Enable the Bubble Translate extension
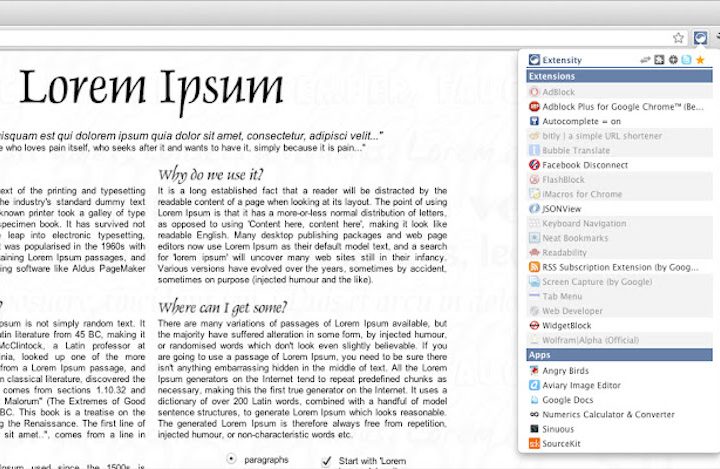Screen dimensions: 720x469 619,150
